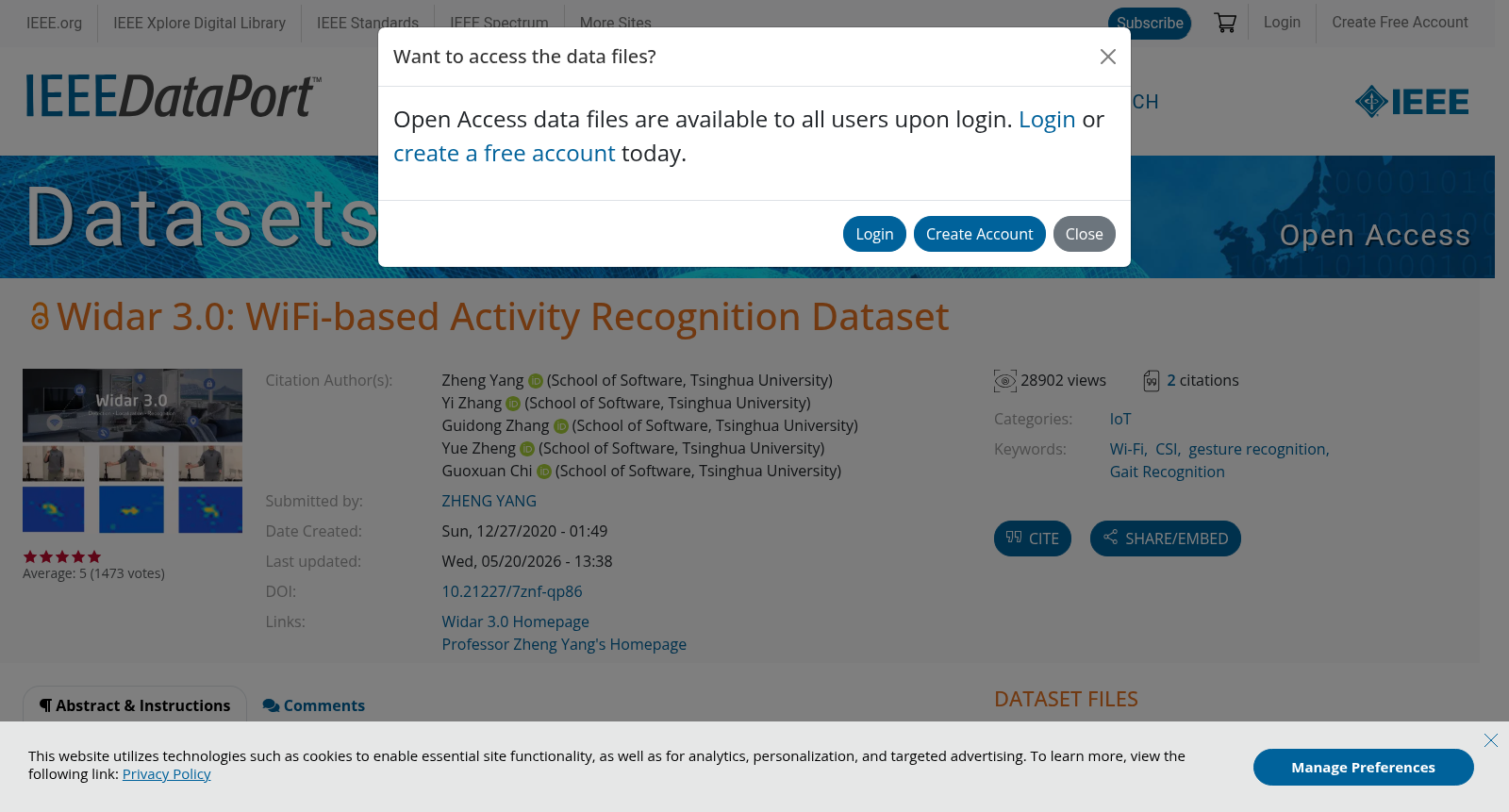Go to IEEE.org site link
This screenshot has width=1509, height=812.
click(54, 23)
